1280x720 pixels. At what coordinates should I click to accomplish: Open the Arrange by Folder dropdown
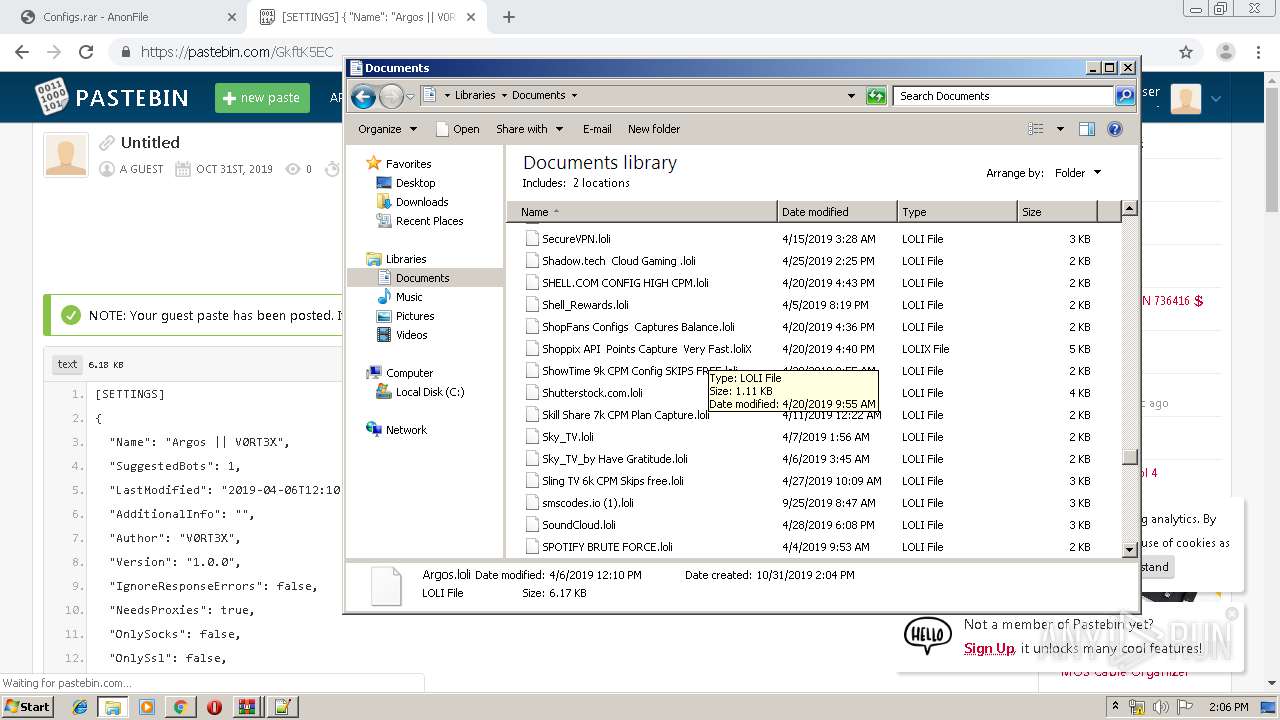point(1077,173)
